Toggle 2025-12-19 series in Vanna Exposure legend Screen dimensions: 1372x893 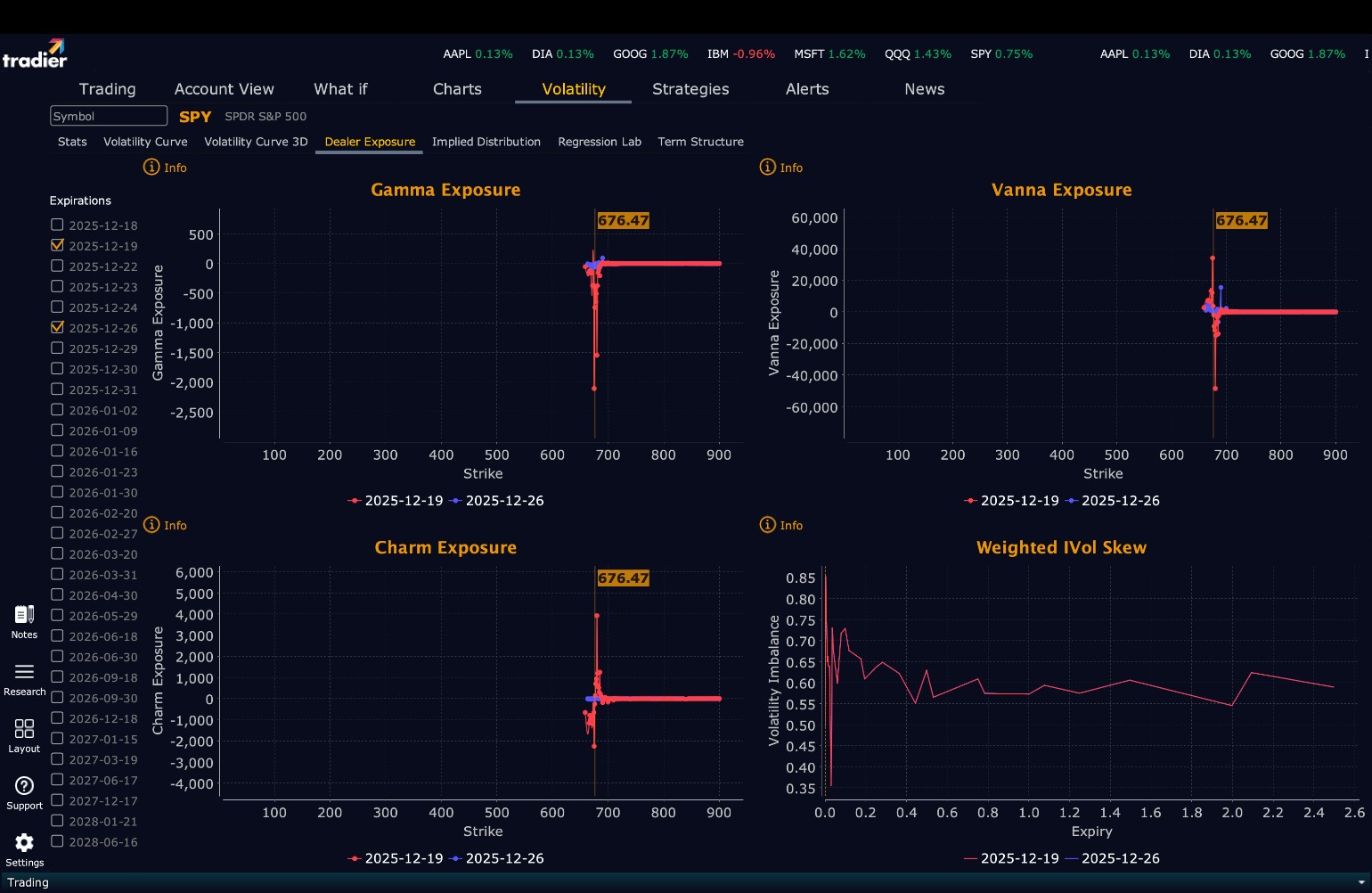(x=1012, y=501)
